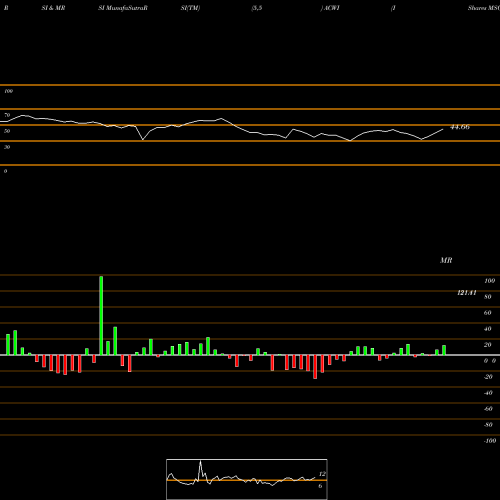Click the MR scale label 60
Viewport: 500px width, 500px height.
[488, 313]
